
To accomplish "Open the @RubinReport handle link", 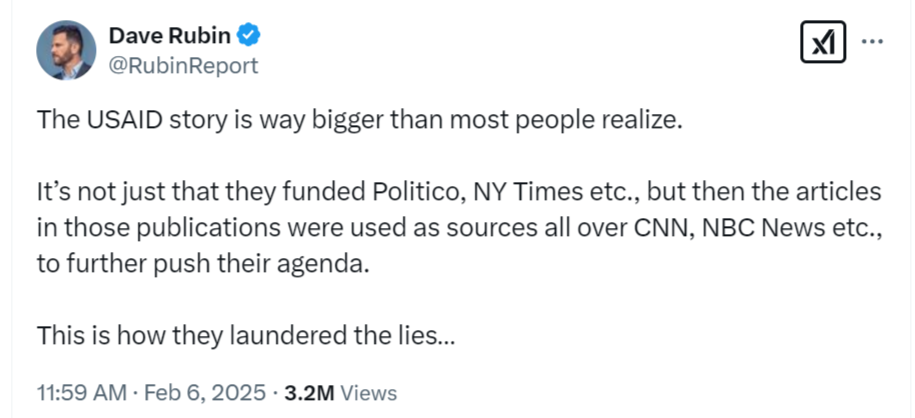I will [x=183, y=66].
